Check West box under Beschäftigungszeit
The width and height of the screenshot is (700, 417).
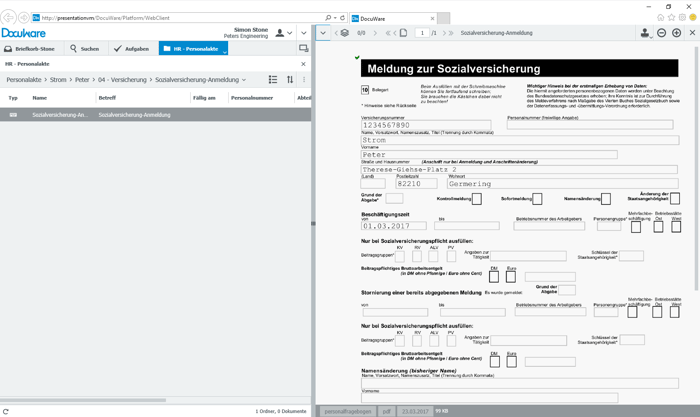point(676,227)
